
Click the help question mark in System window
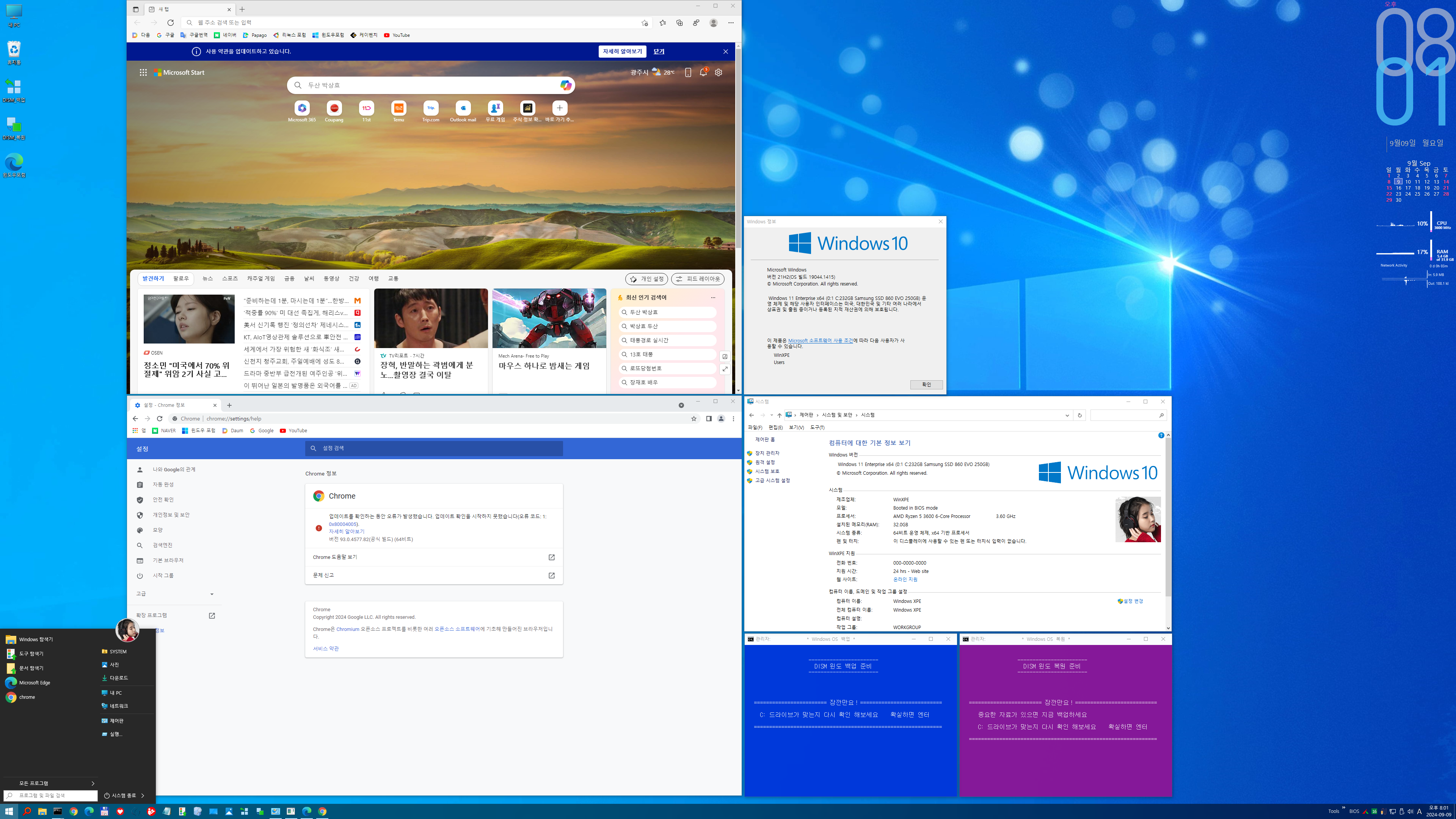click(x=1161, y=435)
